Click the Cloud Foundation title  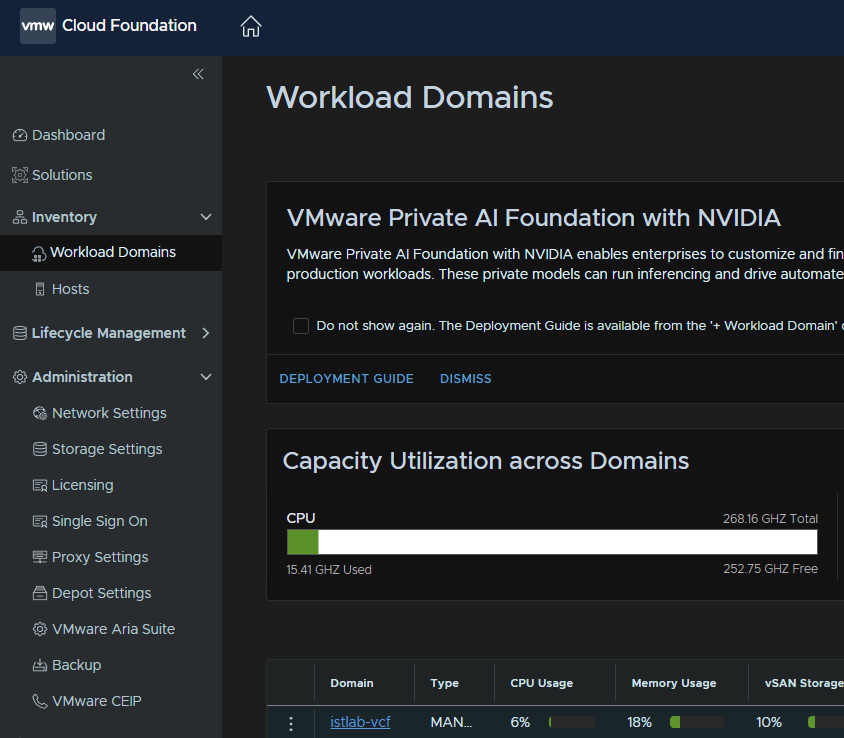click(x=129, y=25)
